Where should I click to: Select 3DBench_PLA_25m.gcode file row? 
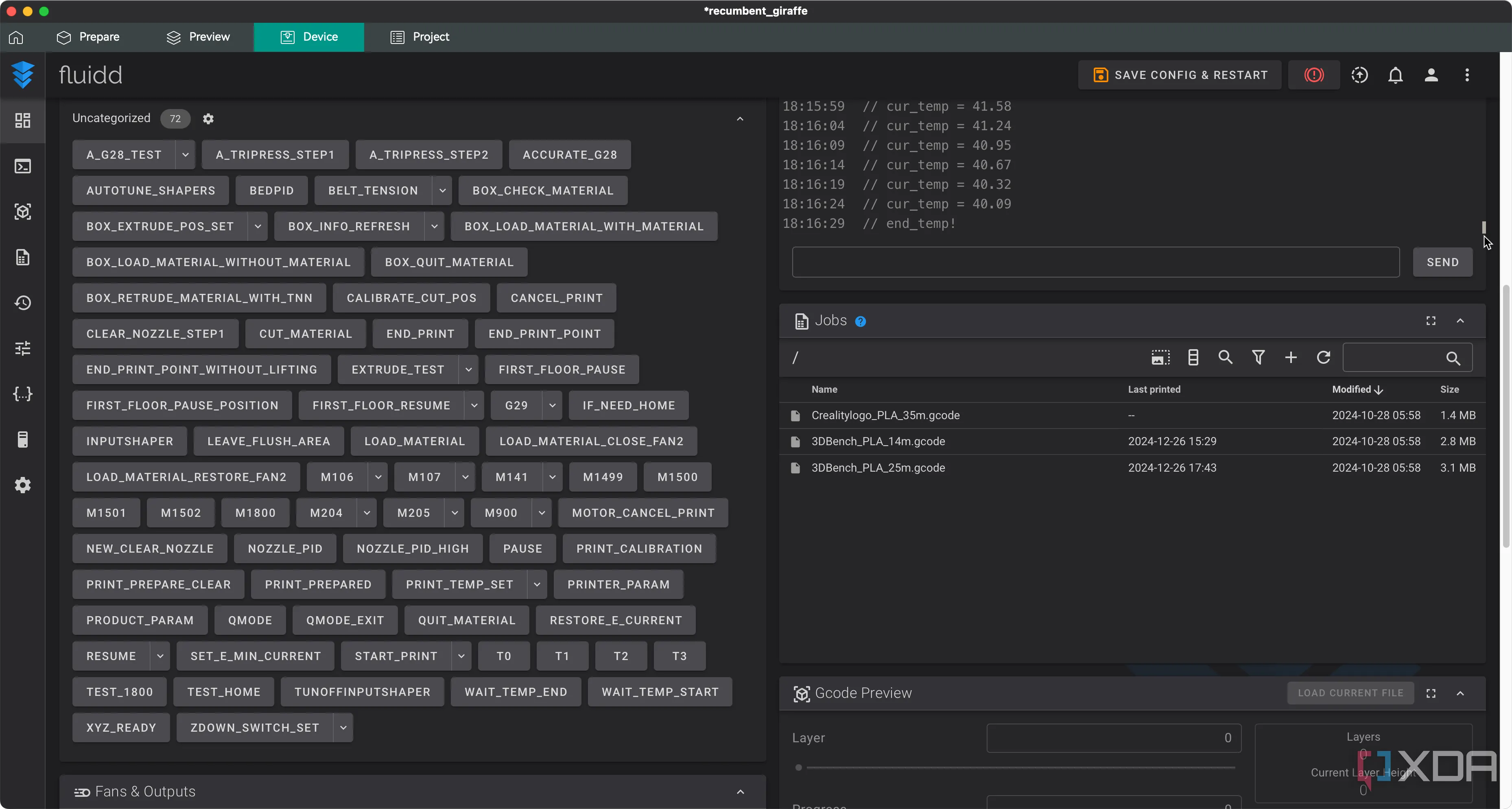[1132, 468]
